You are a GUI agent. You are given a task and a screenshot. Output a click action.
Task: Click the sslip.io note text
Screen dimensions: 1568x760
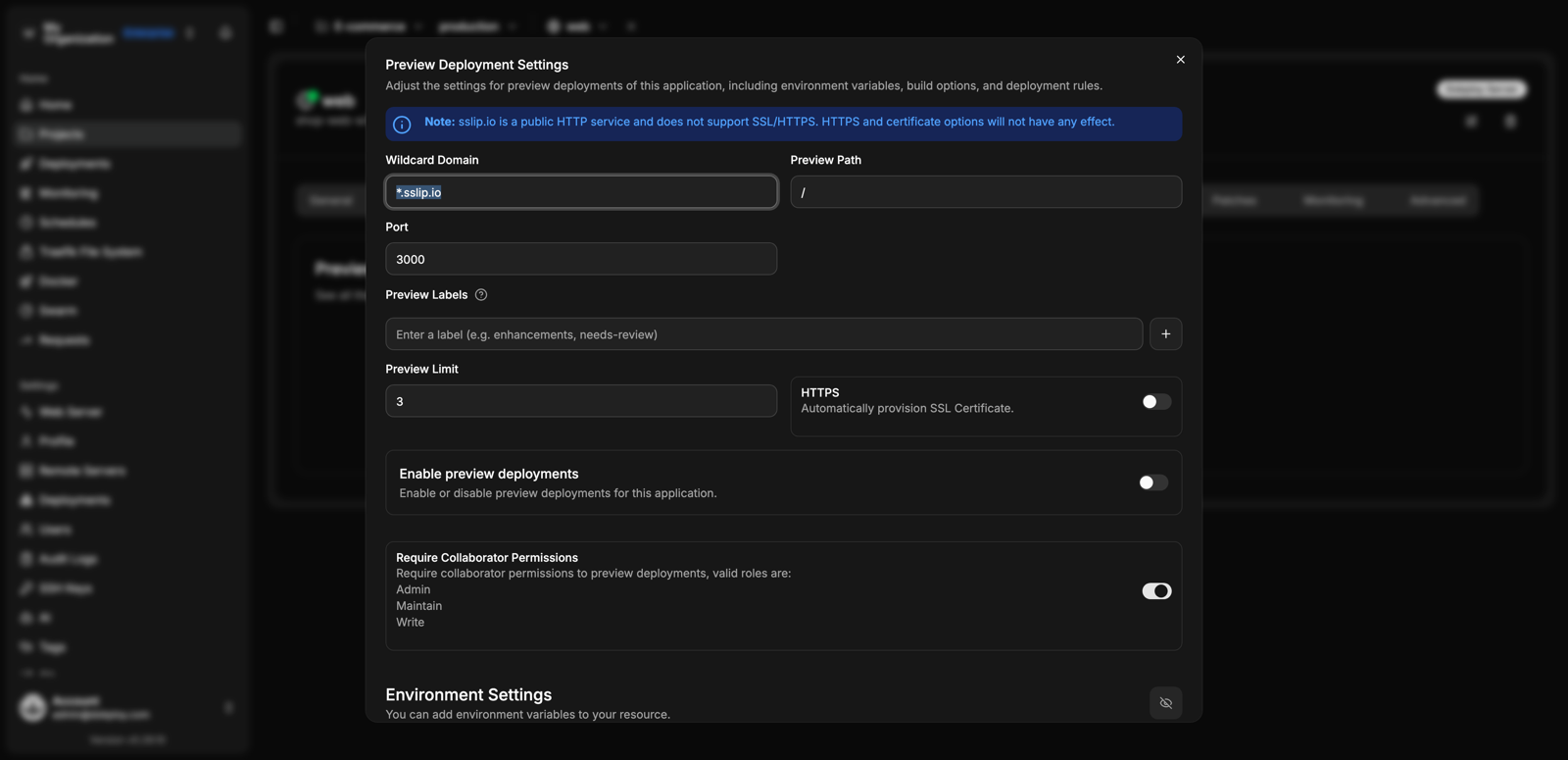click(769, 122)
